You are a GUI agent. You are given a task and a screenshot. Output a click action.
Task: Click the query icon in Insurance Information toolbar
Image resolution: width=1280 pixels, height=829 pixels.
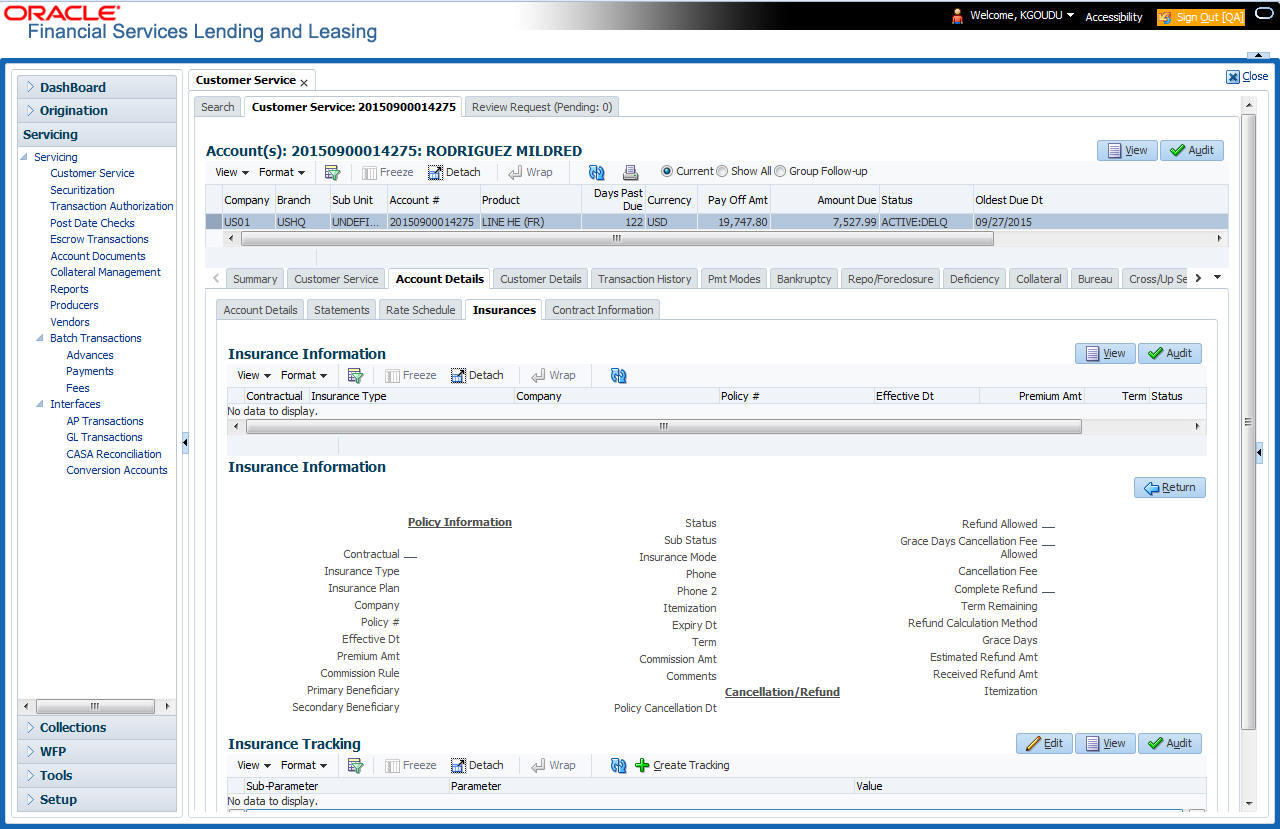pyautogui.click(x=355, y=375)
